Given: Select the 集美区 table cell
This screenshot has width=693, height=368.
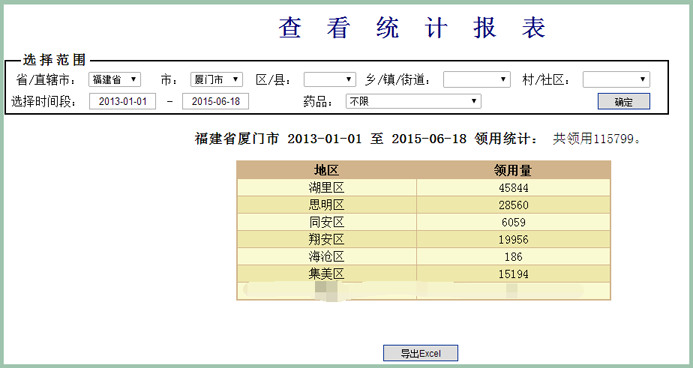Looking at the screenshot, I should pyautogui.click(x=327, y=274).
